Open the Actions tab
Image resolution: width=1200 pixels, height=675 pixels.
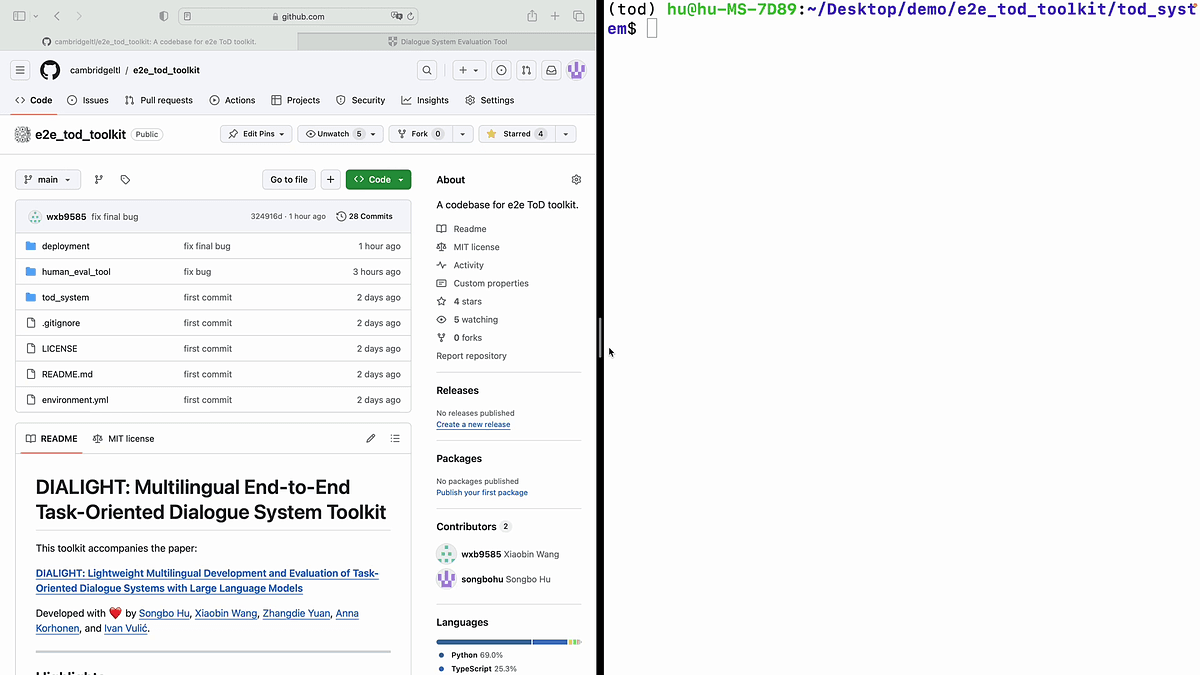point(232,100)
